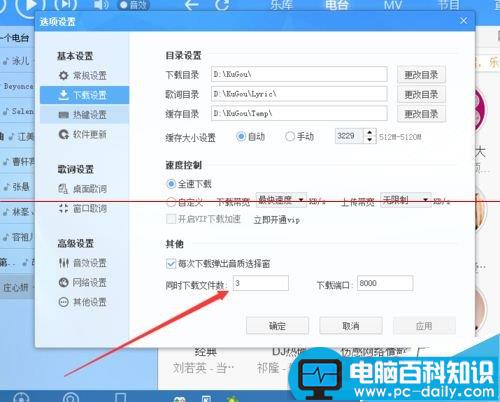Click the 同时下载文件数 input field

click(x=261, y=283)
